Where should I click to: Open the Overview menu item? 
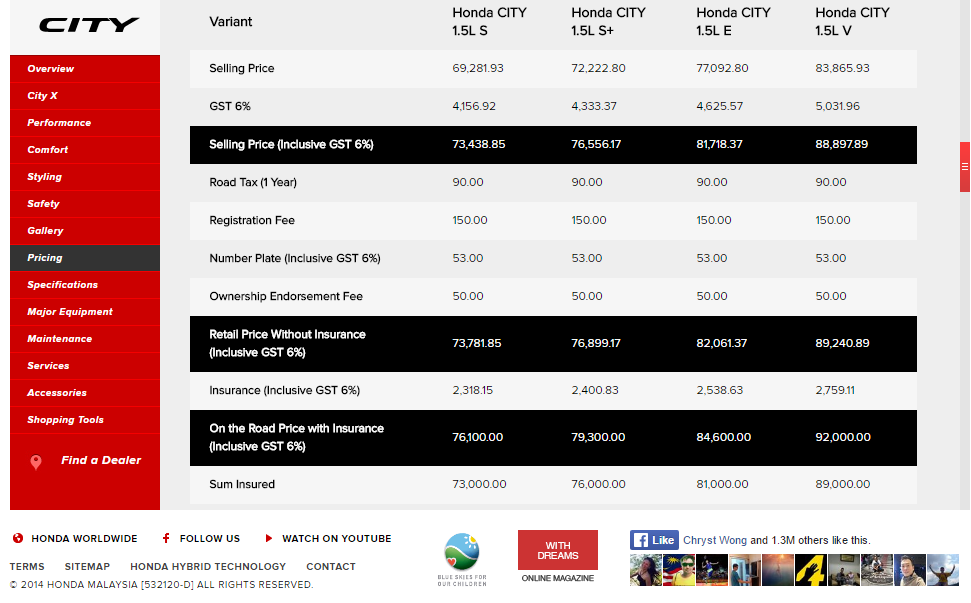[x=51, y=69]
